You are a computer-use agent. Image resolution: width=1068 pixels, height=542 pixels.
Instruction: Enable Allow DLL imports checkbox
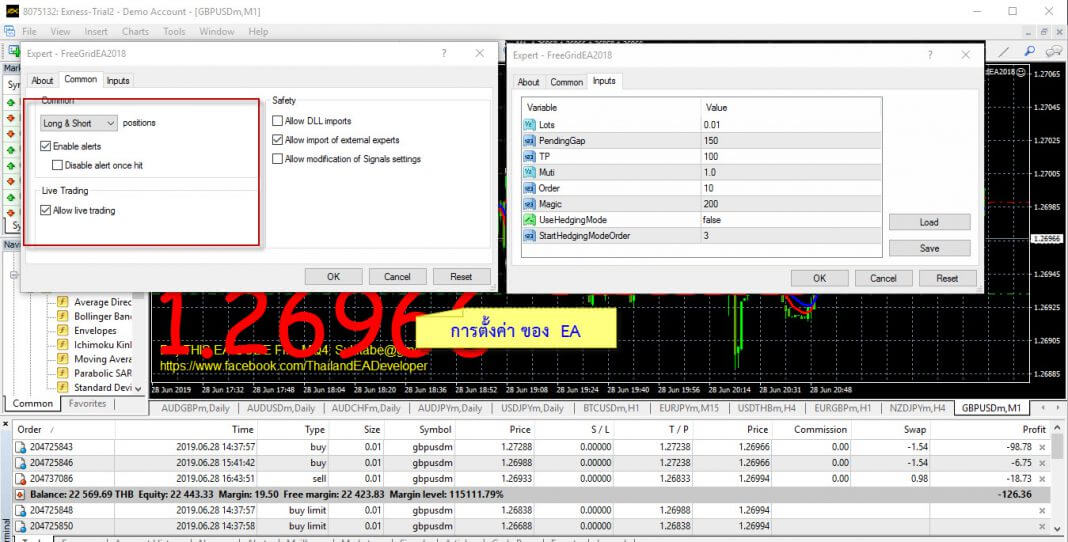point(278,121)
